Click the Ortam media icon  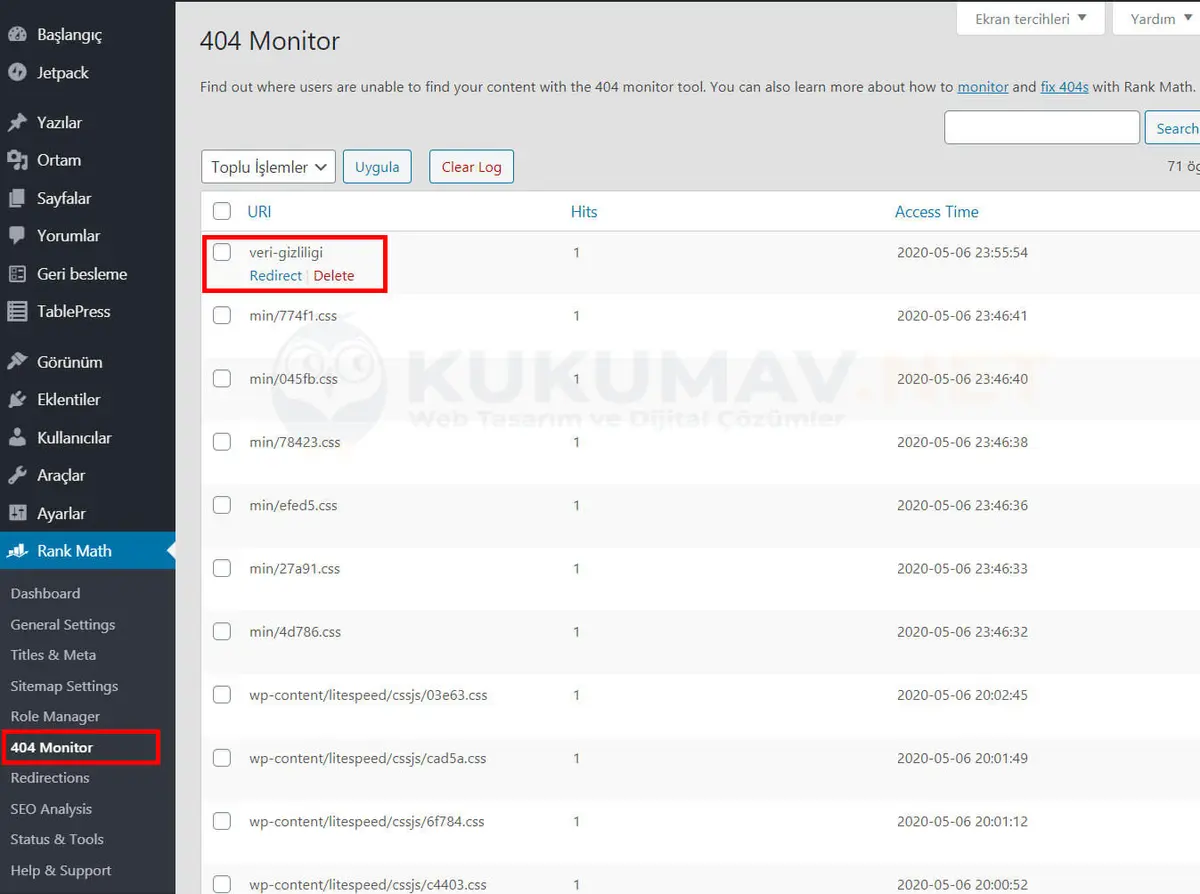click(17, 160)
